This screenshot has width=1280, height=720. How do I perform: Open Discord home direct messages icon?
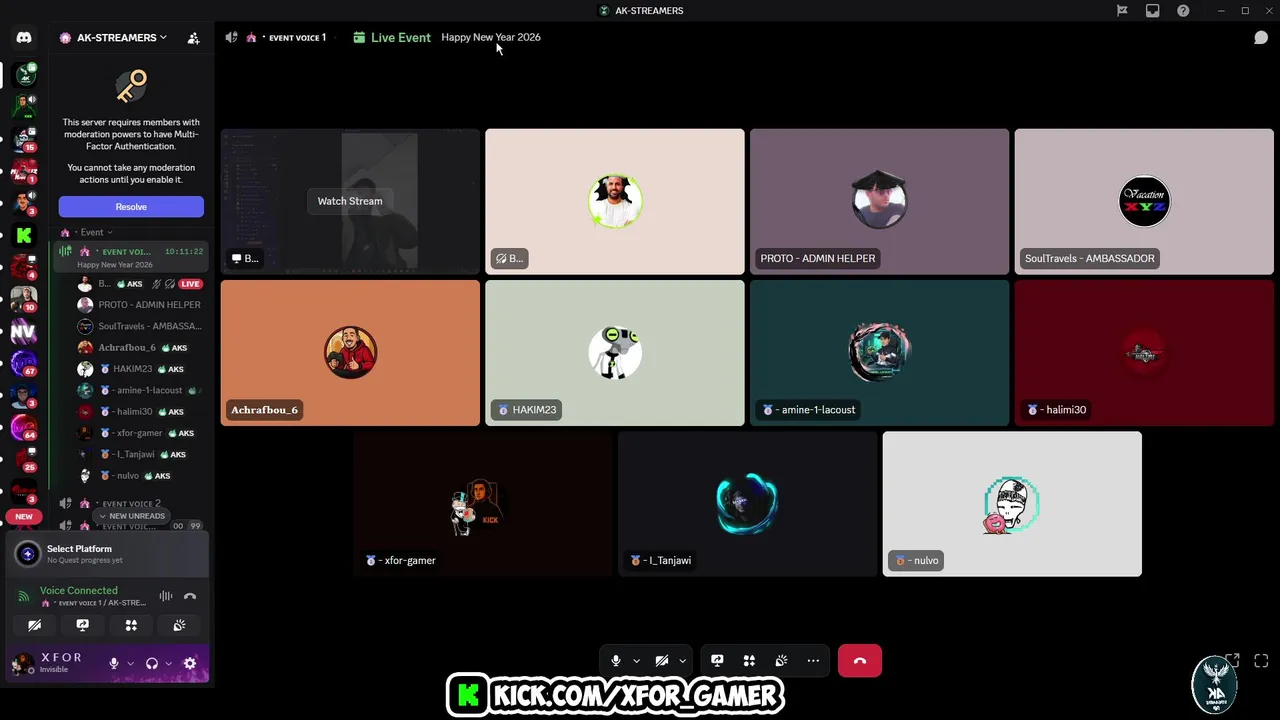pos(24,38)
